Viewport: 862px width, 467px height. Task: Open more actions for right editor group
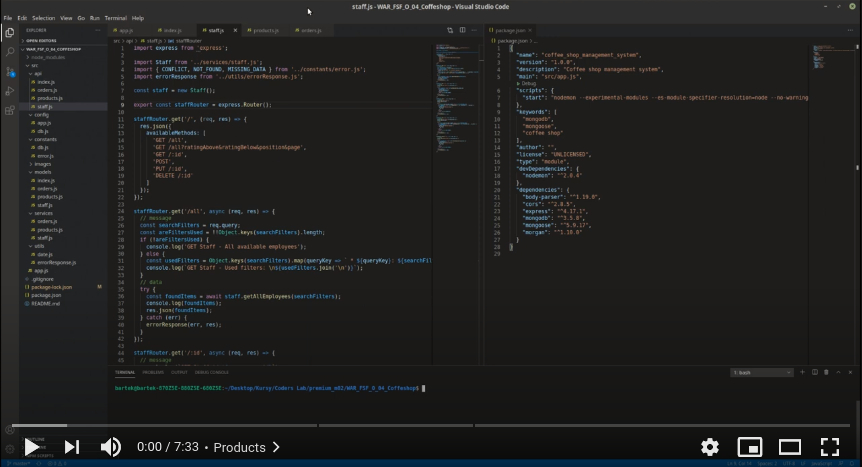[850, 30]
